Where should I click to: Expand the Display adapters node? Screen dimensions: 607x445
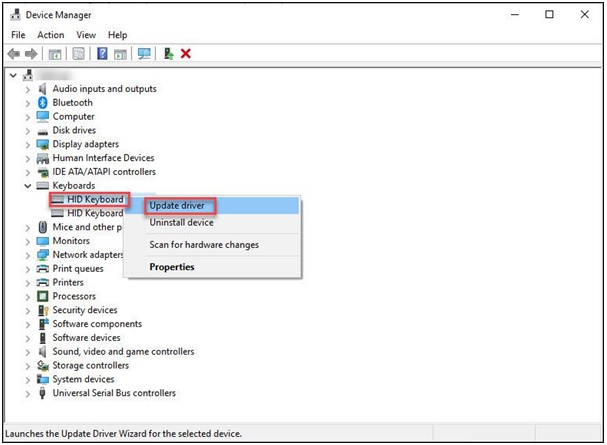click(28, 144)
